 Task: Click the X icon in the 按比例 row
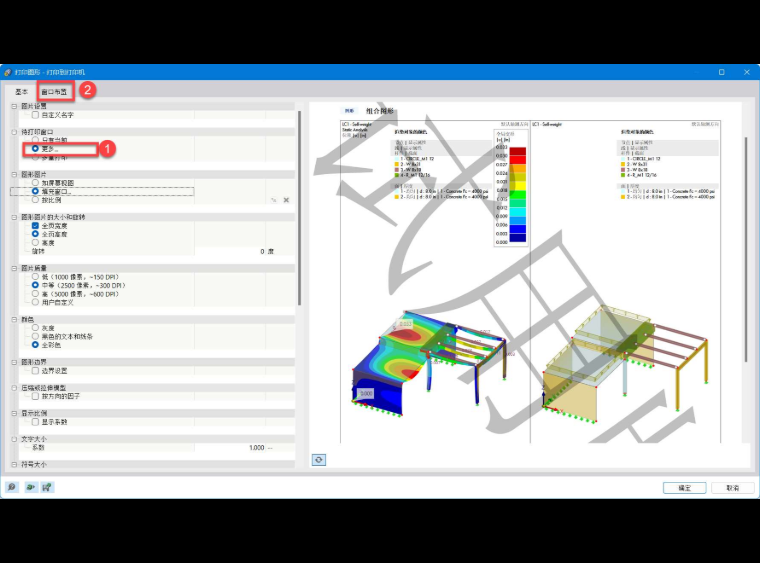(286, 200)
